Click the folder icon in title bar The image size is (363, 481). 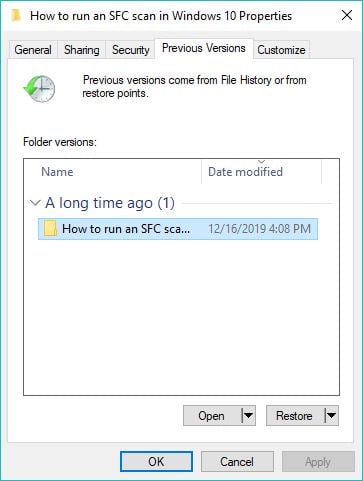pos(16,15)
